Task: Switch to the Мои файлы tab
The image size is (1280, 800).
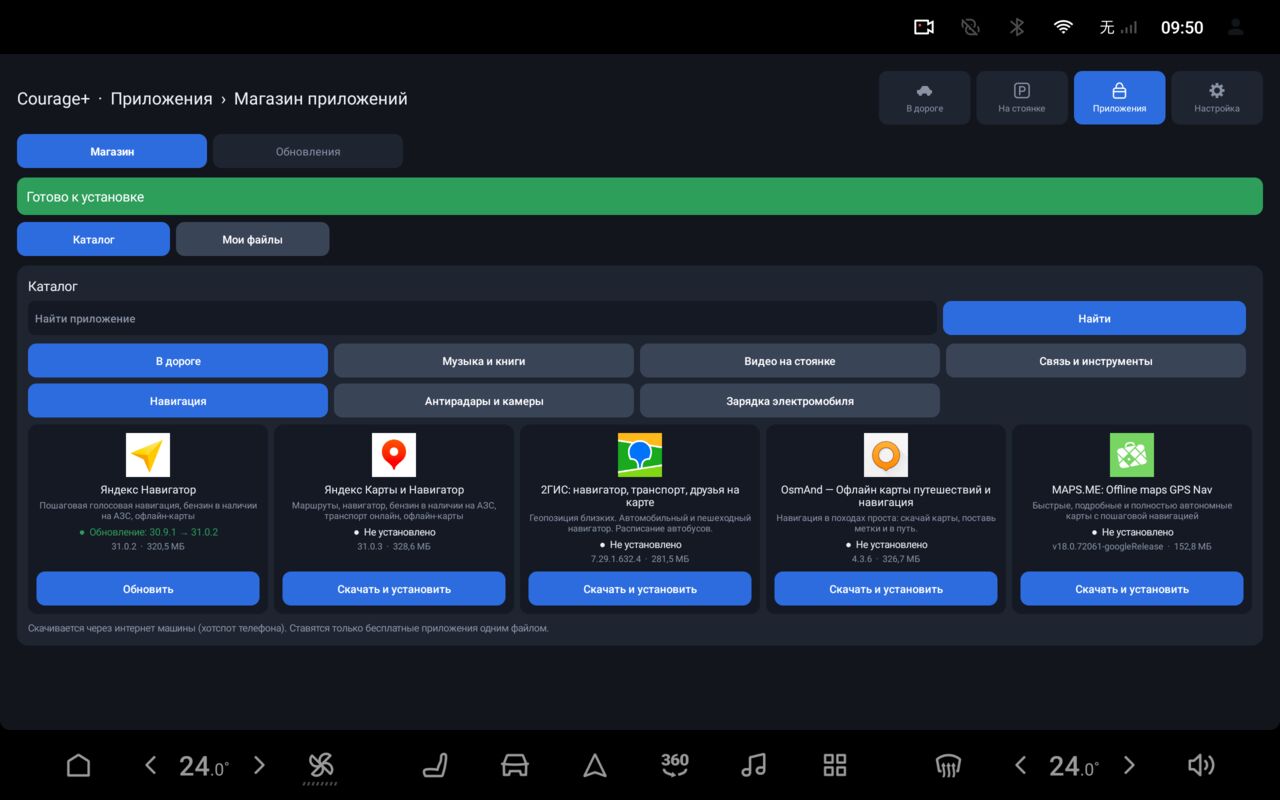Action: coord(252,239)
